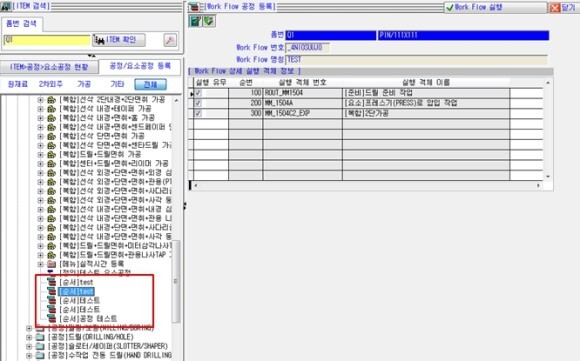Image resolution: width=580 pixels, height=361 pixels.
Task: Click icon of 선삭 단면+면취 가공 row
Action: [x=52, y=136]
